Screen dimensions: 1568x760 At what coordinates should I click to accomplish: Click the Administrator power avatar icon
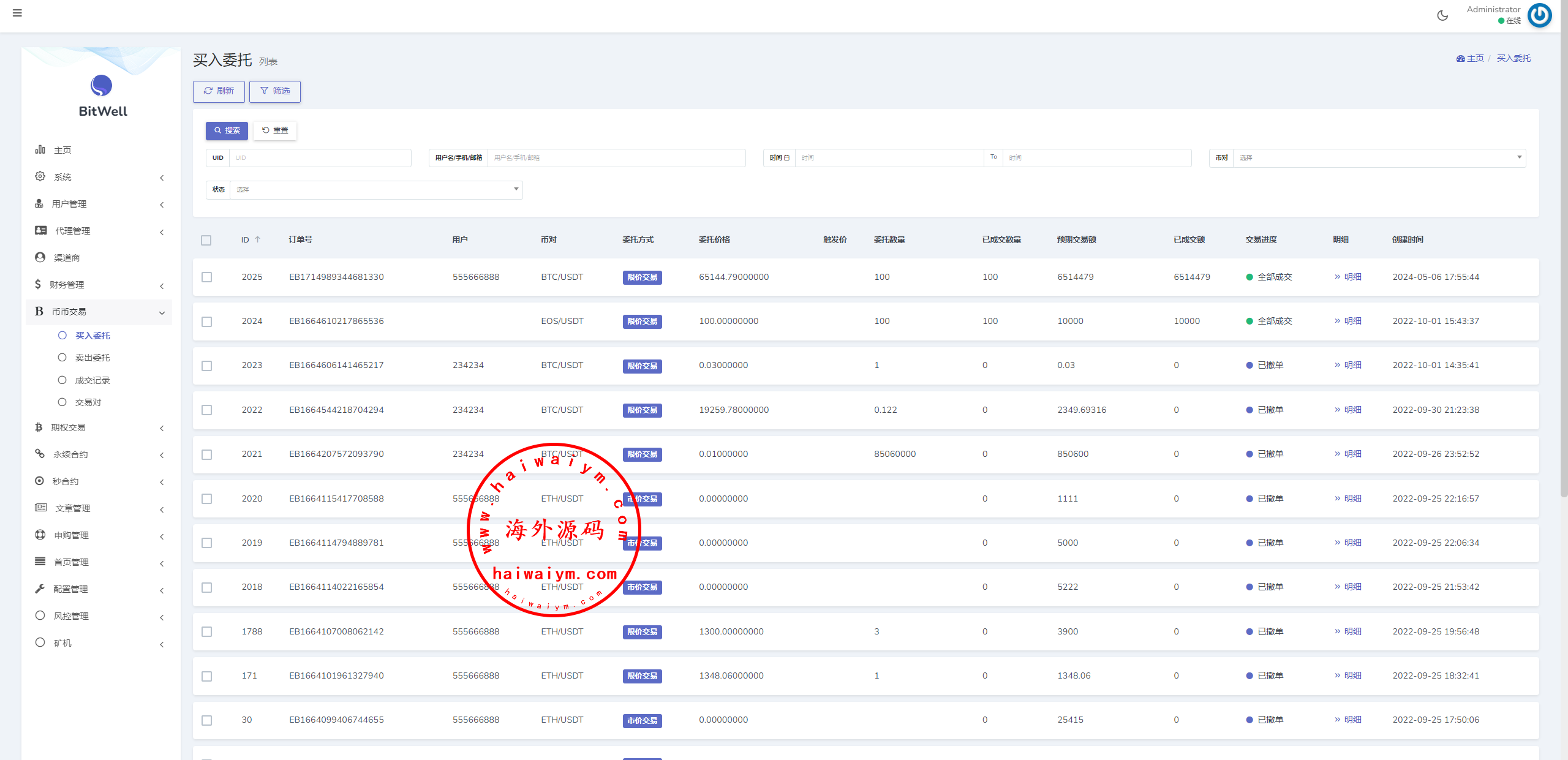coord(1539,15)
